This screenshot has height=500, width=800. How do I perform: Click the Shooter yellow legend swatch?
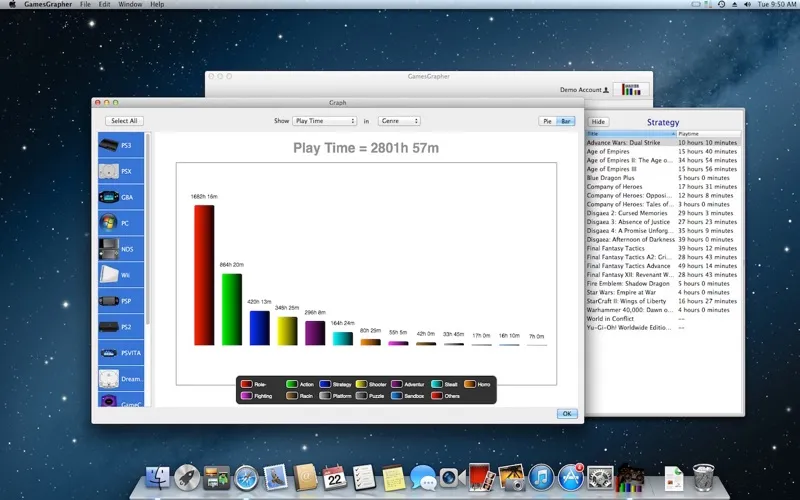click(x=361, y=384)
